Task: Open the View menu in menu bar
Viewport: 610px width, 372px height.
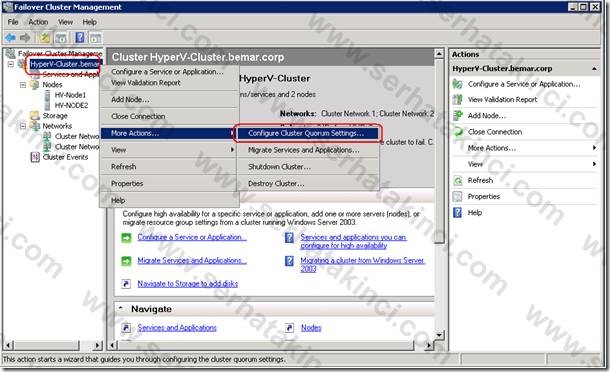Action: [65, 22]
